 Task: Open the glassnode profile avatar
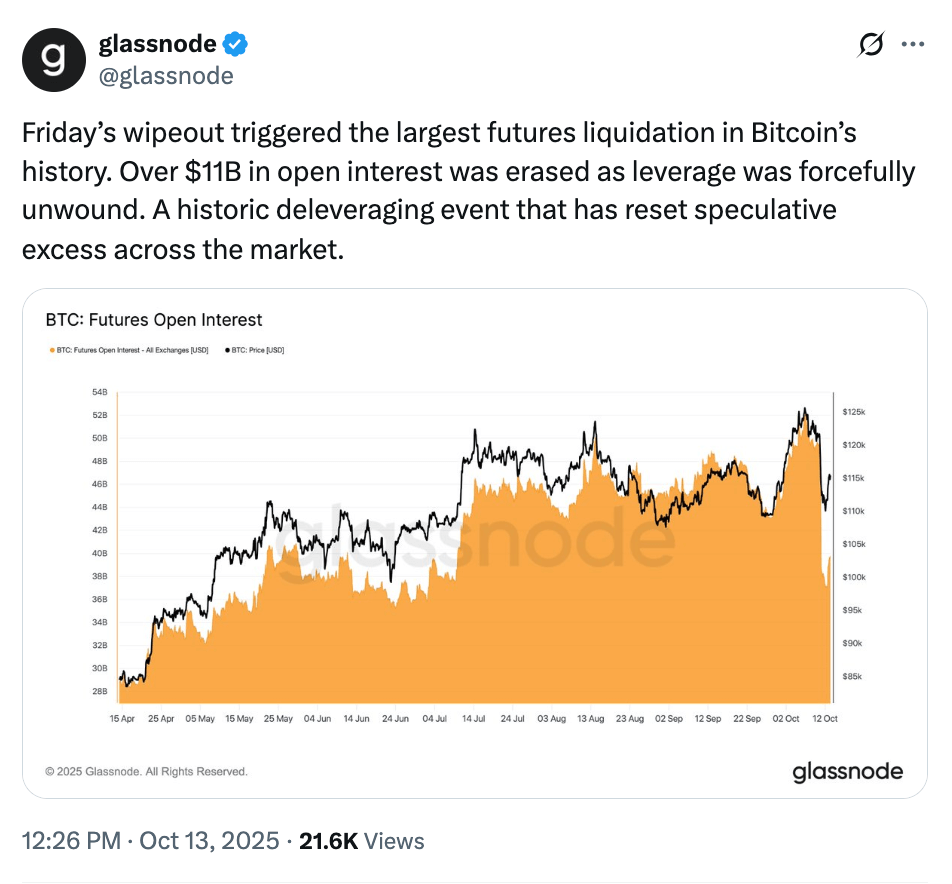coord(55,60)
